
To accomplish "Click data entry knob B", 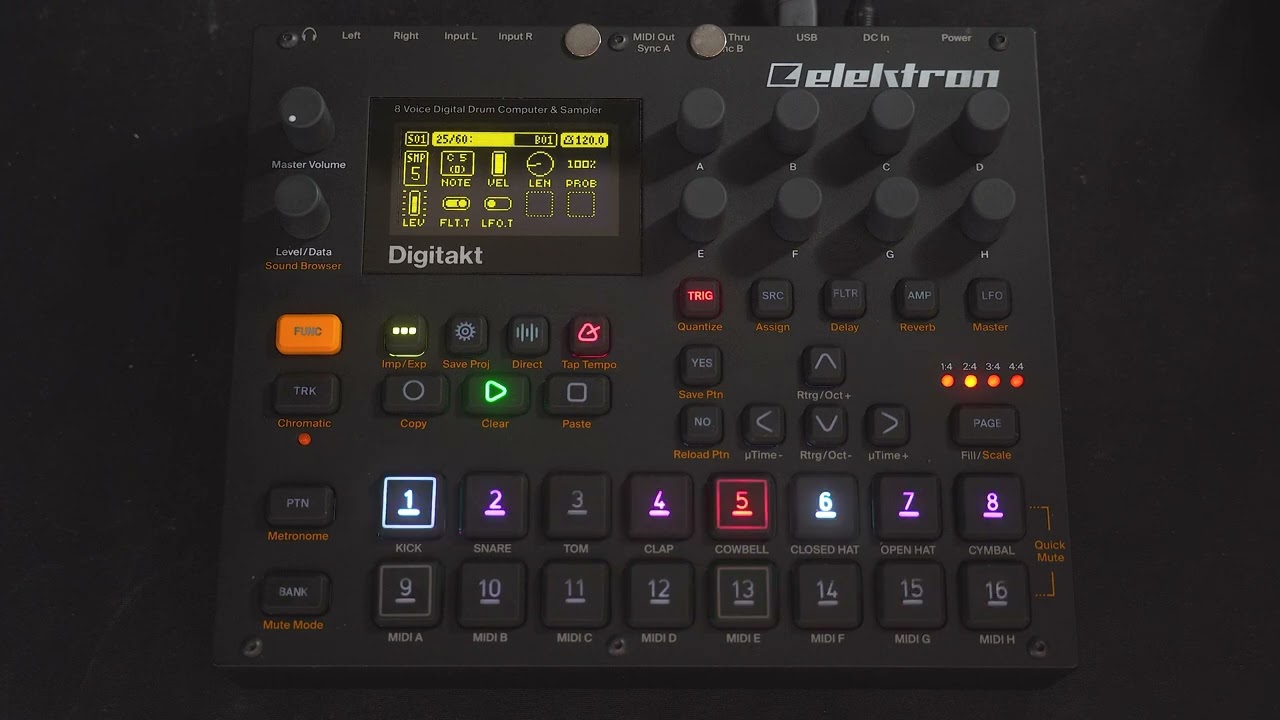I will tap(796, 120).
